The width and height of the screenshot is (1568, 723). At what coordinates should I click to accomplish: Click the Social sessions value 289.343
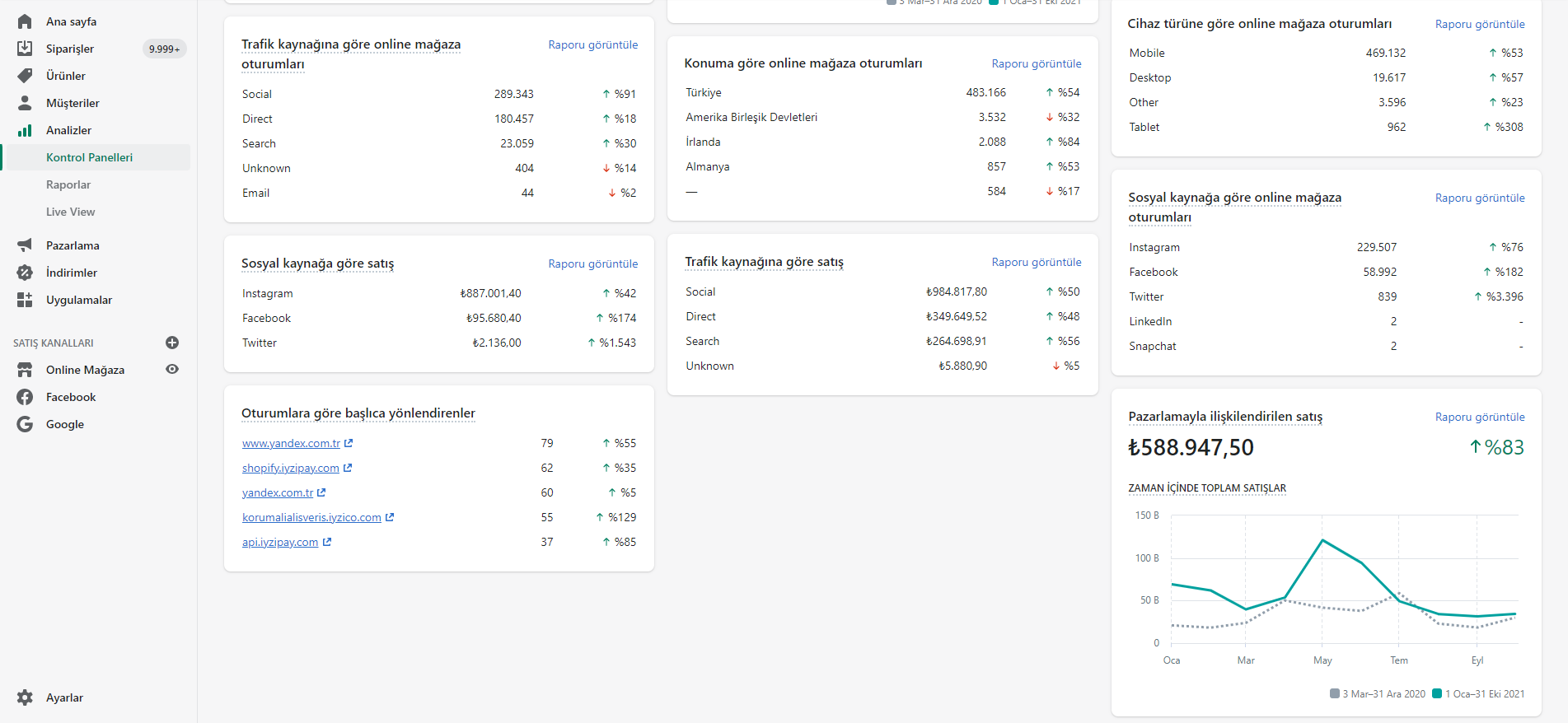(513, 94)
